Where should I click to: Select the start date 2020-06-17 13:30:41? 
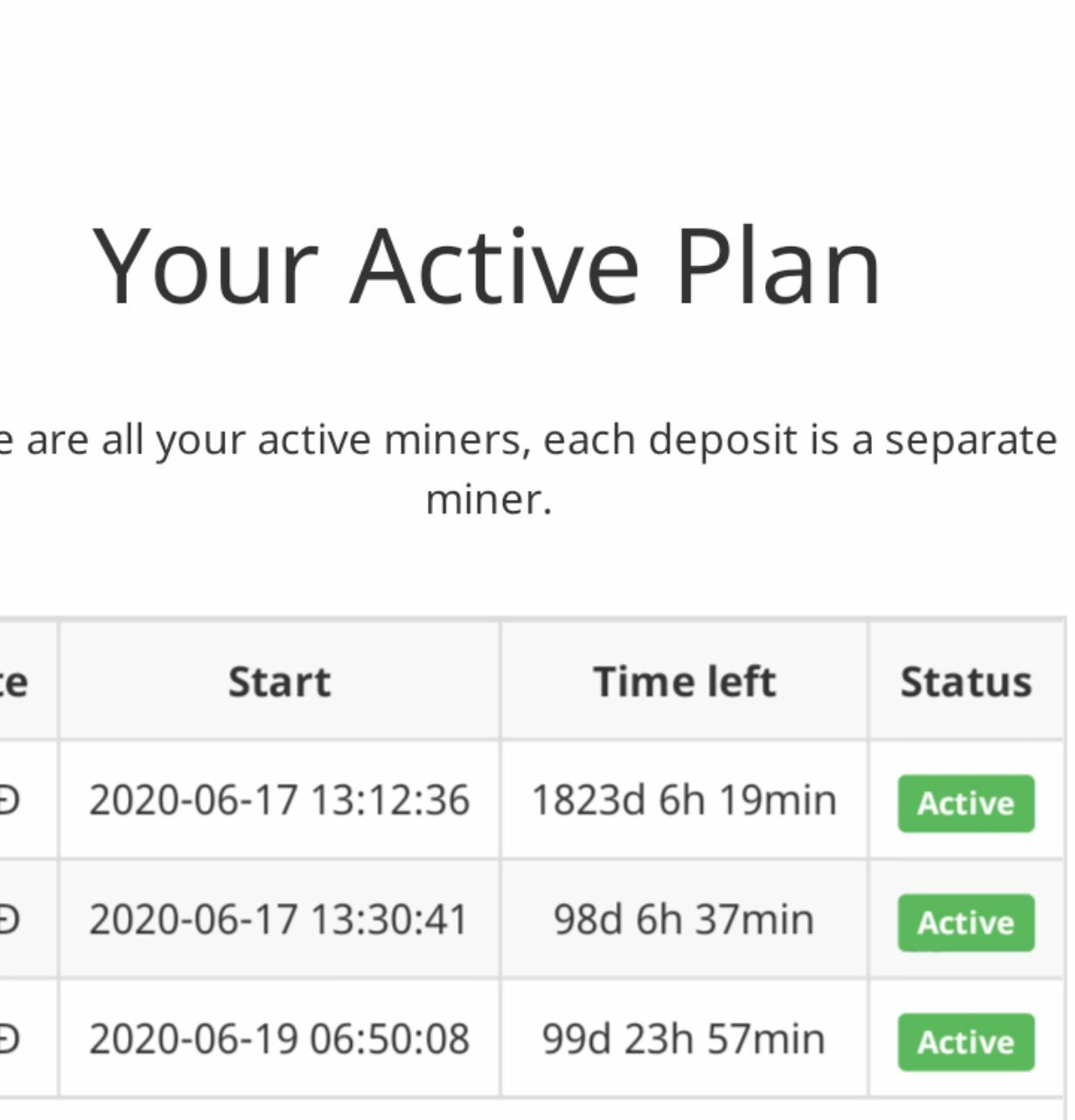click(x=279, y=920)
